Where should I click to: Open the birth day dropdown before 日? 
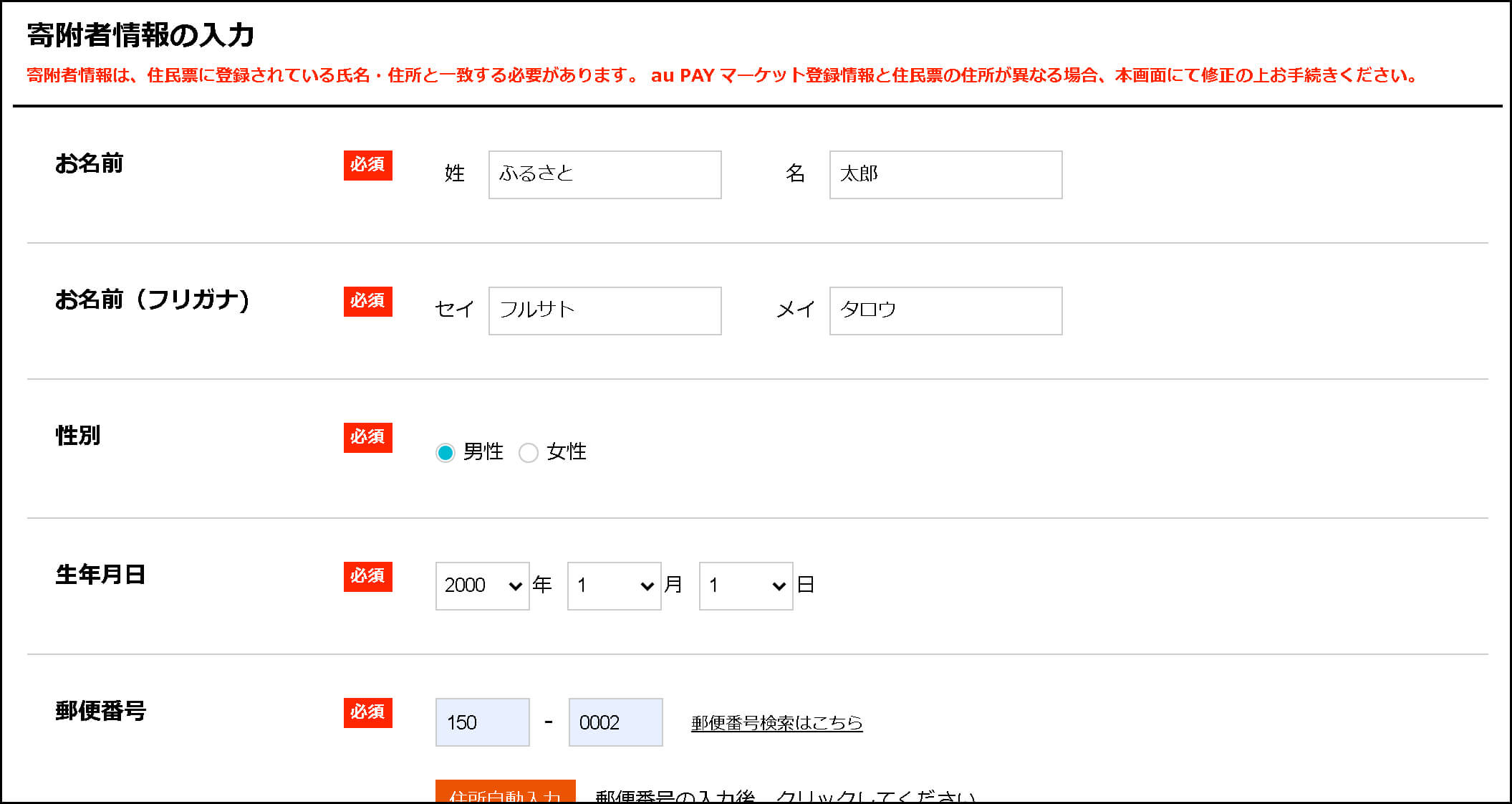[x=746, y=586]
